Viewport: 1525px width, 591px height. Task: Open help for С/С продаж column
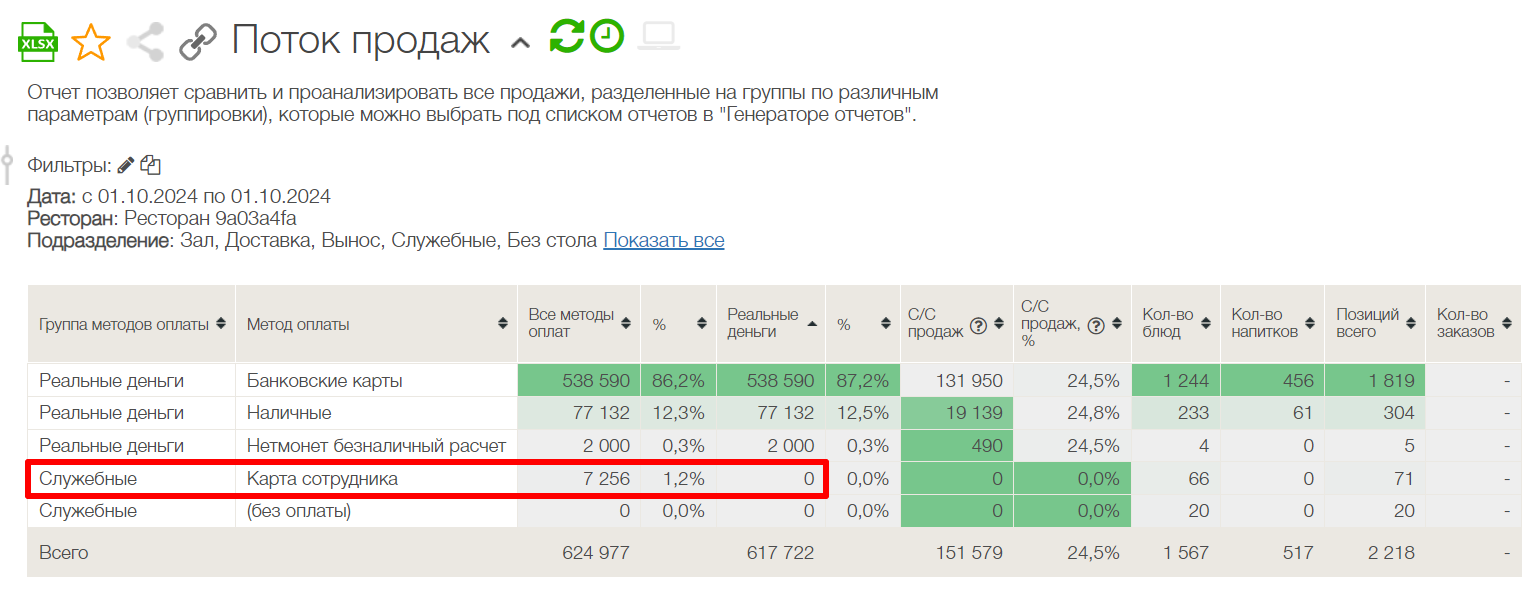[978, 324]
